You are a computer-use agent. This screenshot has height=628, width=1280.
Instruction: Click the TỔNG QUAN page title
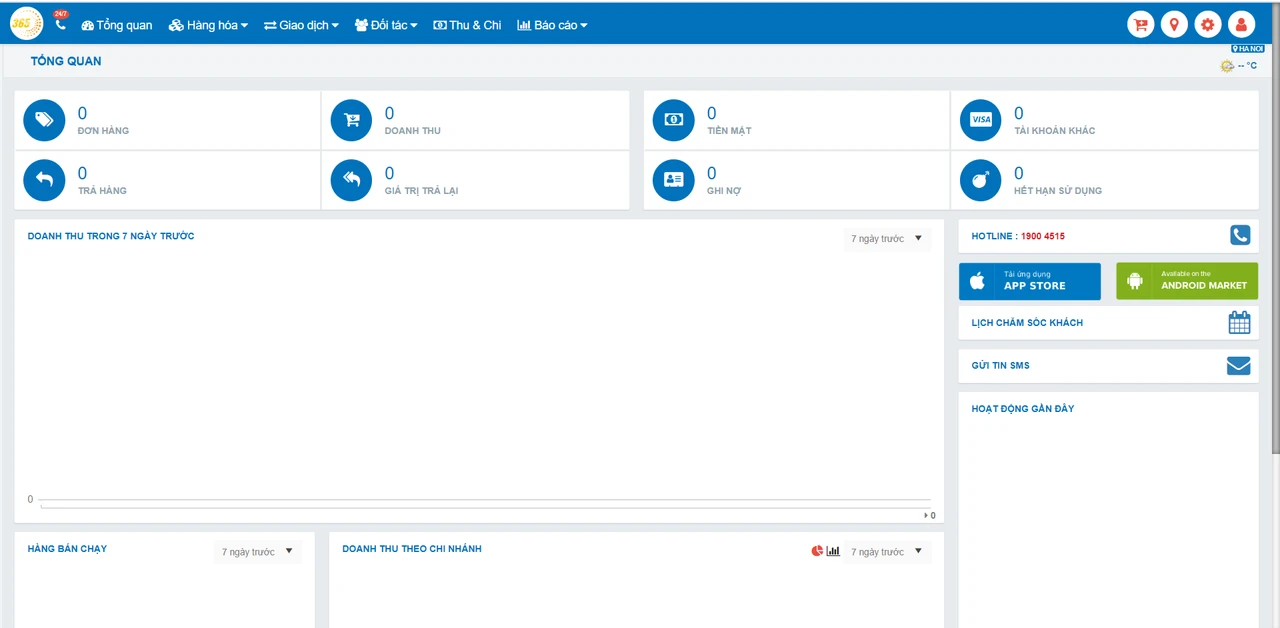pos(66,61)
